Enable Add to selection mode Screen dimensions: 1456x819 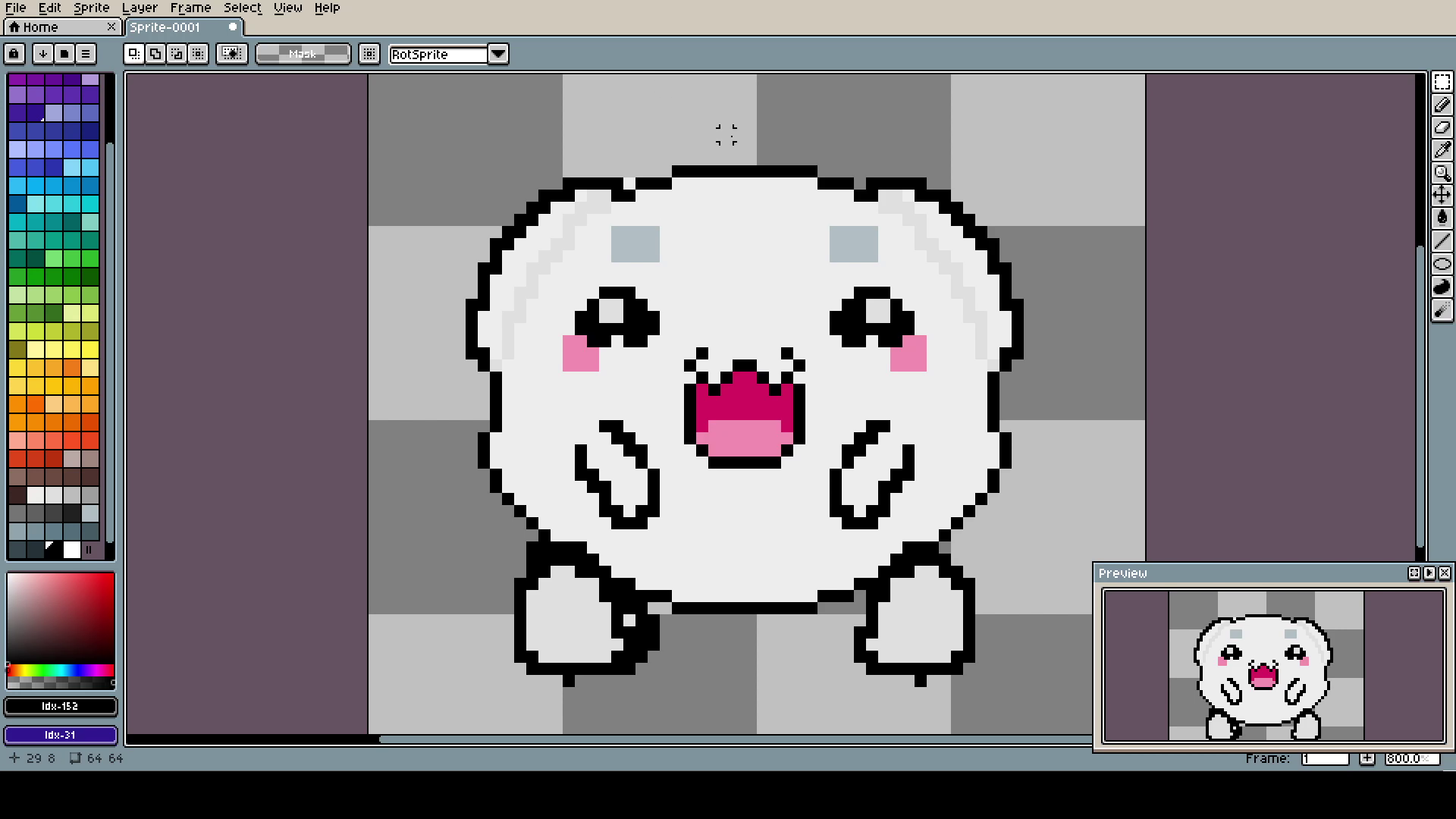[155, 54]
